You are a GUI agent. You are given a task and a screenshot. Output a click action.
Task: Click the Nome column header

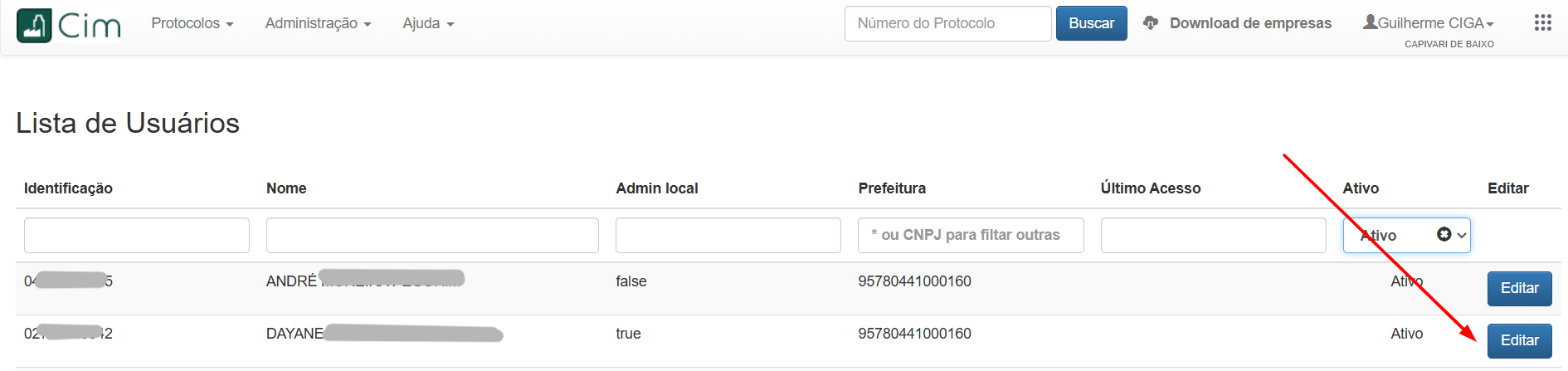pos(286,188)
